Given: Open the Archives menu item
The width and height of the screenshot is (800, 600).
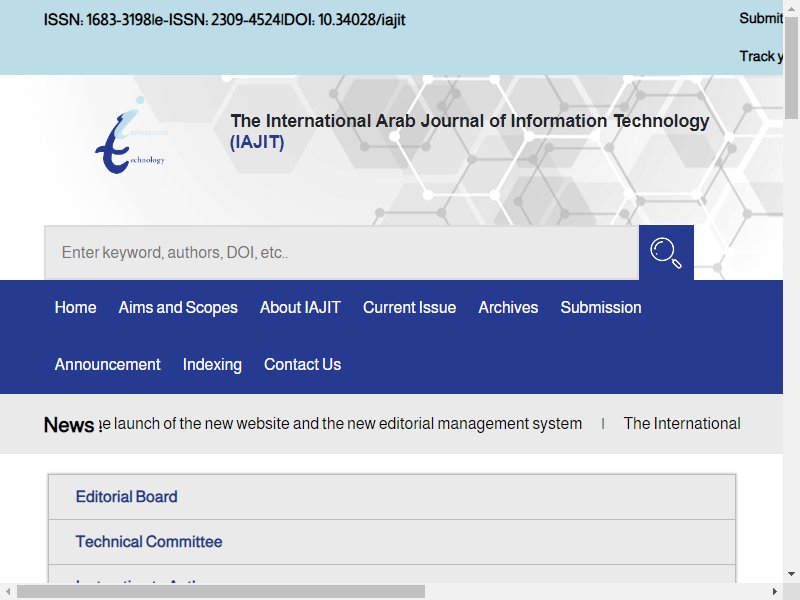Looking at the screenshot, I should (x=508, y=308).
